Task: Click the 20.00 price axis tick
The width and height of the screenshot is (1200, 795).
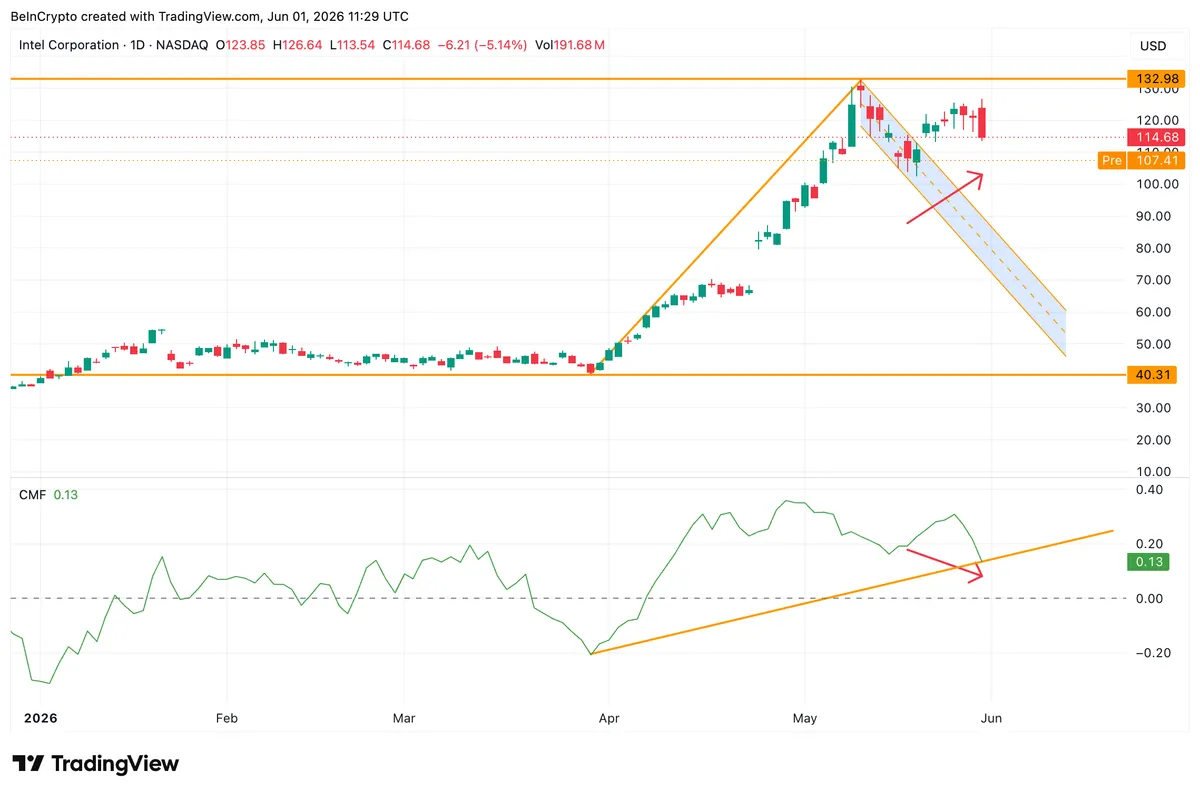Action: (1154, 440)
